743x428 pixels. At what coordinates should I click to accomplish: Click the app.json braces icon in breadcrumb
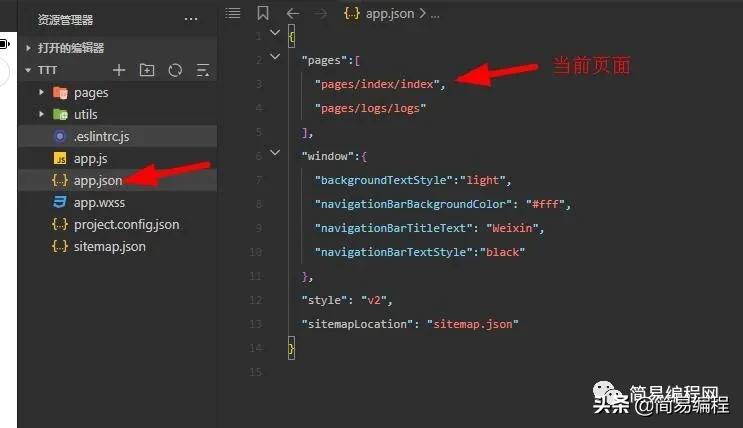pyautogui.click(x=352, y=14)
